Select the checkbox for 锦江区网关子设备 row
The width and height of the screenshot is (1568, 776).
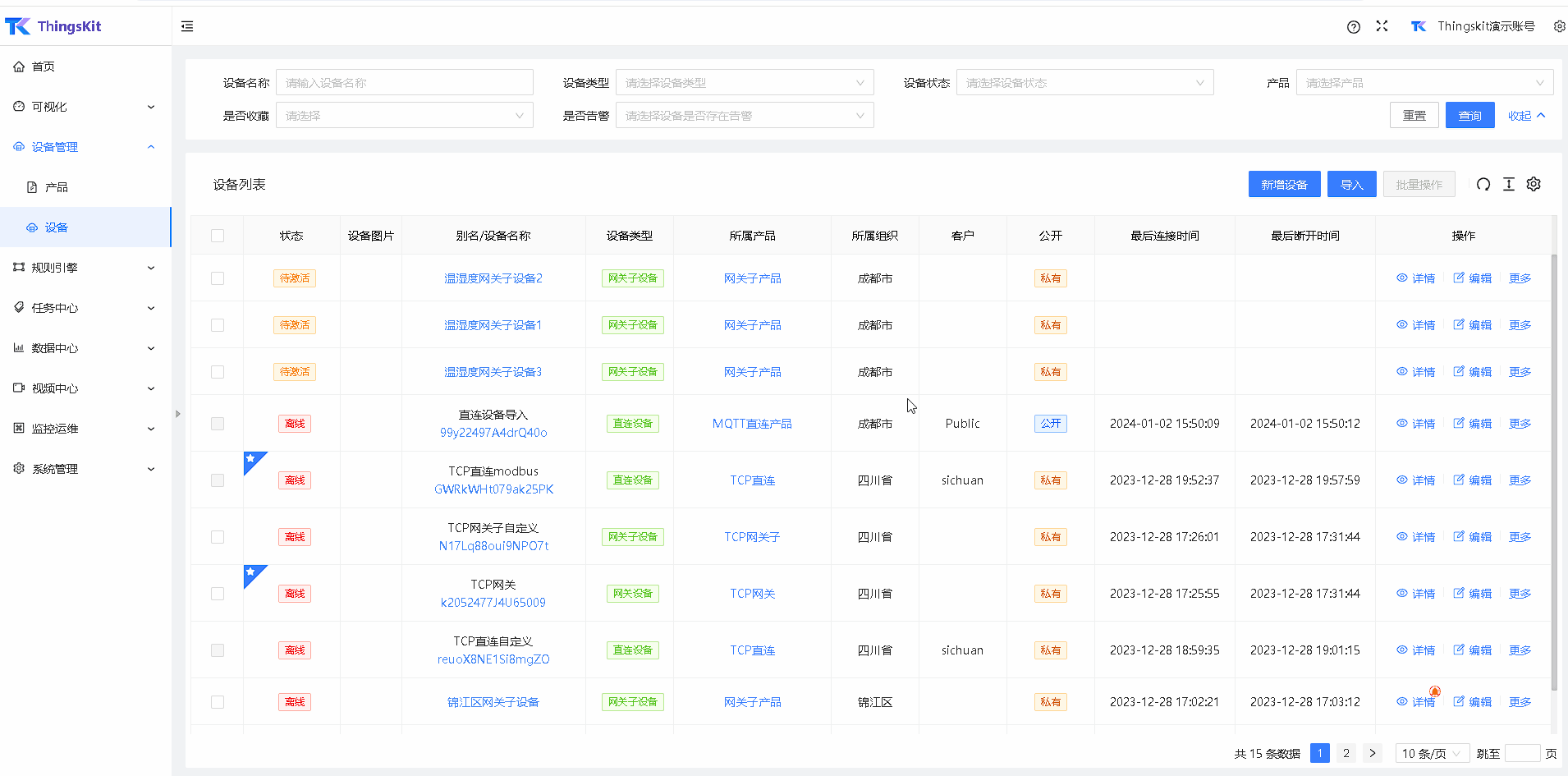click(218, 702)
